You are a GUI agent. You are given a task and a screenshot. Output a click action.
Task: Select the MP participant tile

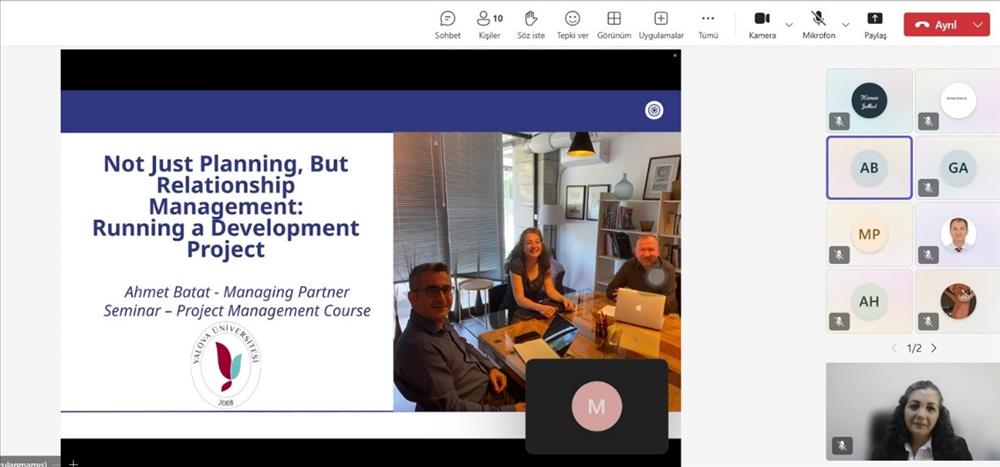[869, 234]
